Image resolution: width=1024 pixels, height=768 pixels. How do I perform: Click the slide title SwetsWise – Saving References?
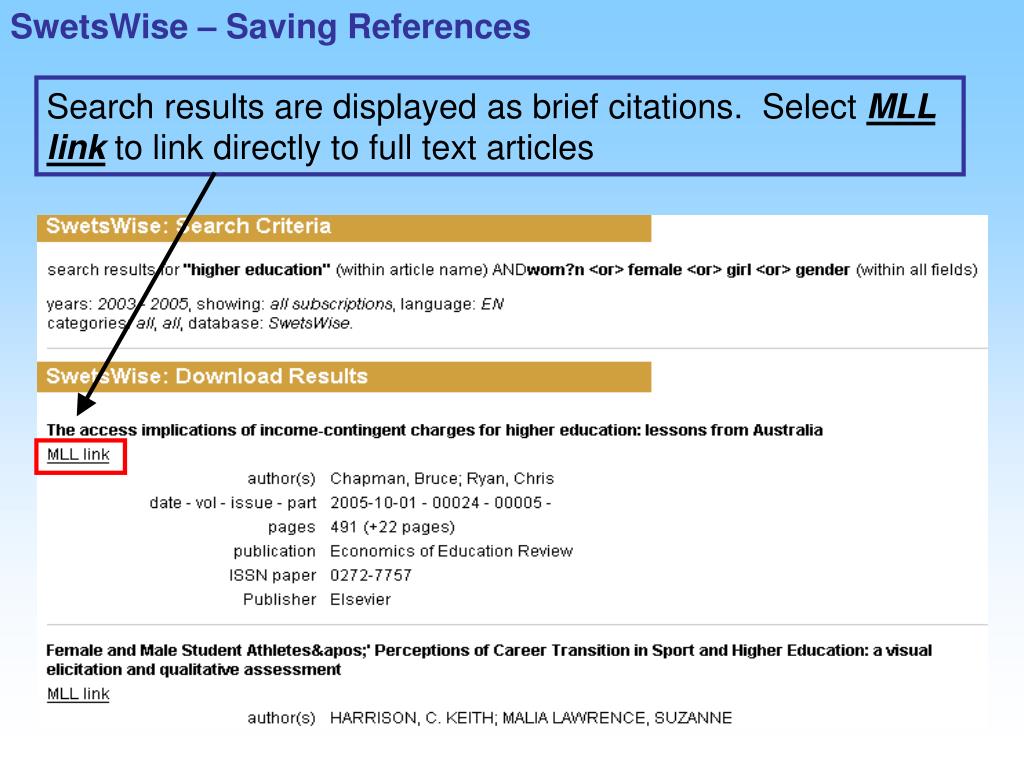coord(270,27)
